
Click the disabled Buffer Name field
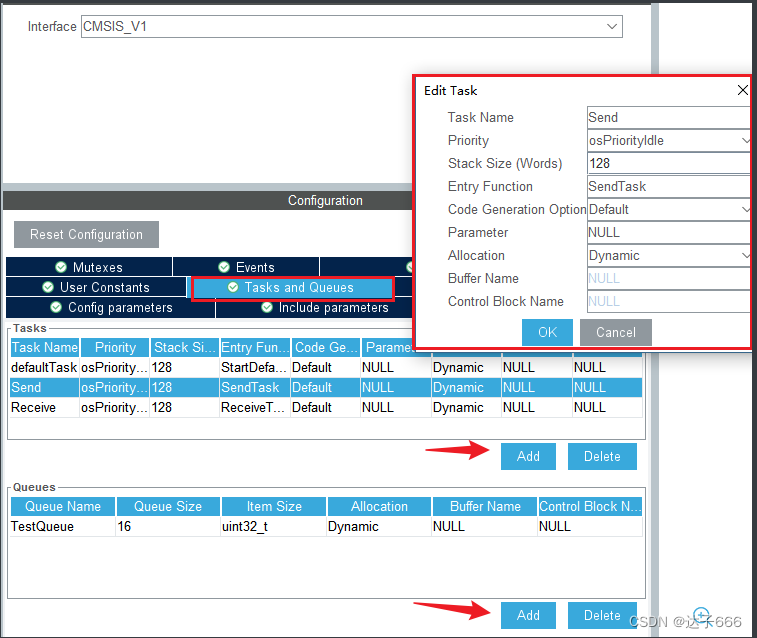click(668, 278)
